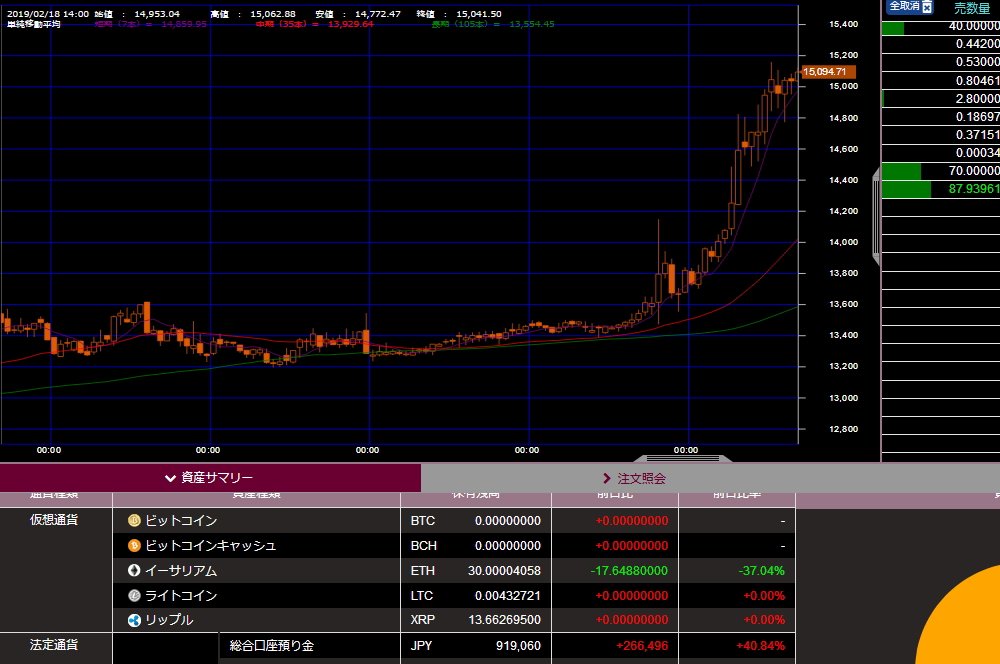Viewport: 1000px width, 664px height.
Task: Click the Litecoin coin icon
Action: click(x=134, y=595)
